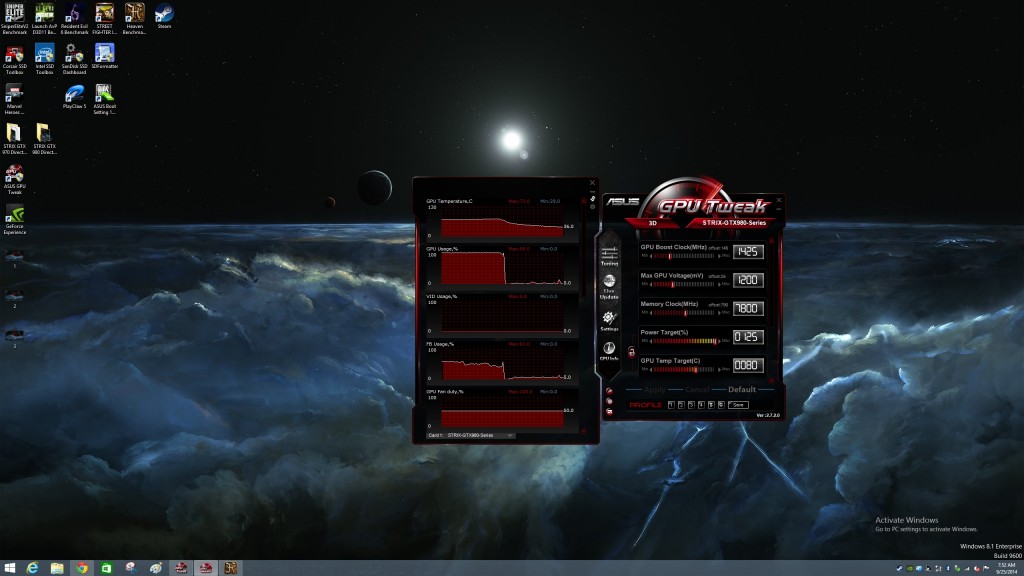
Task: Click the Memory Clock value field 7800
Action: [748, 308]
